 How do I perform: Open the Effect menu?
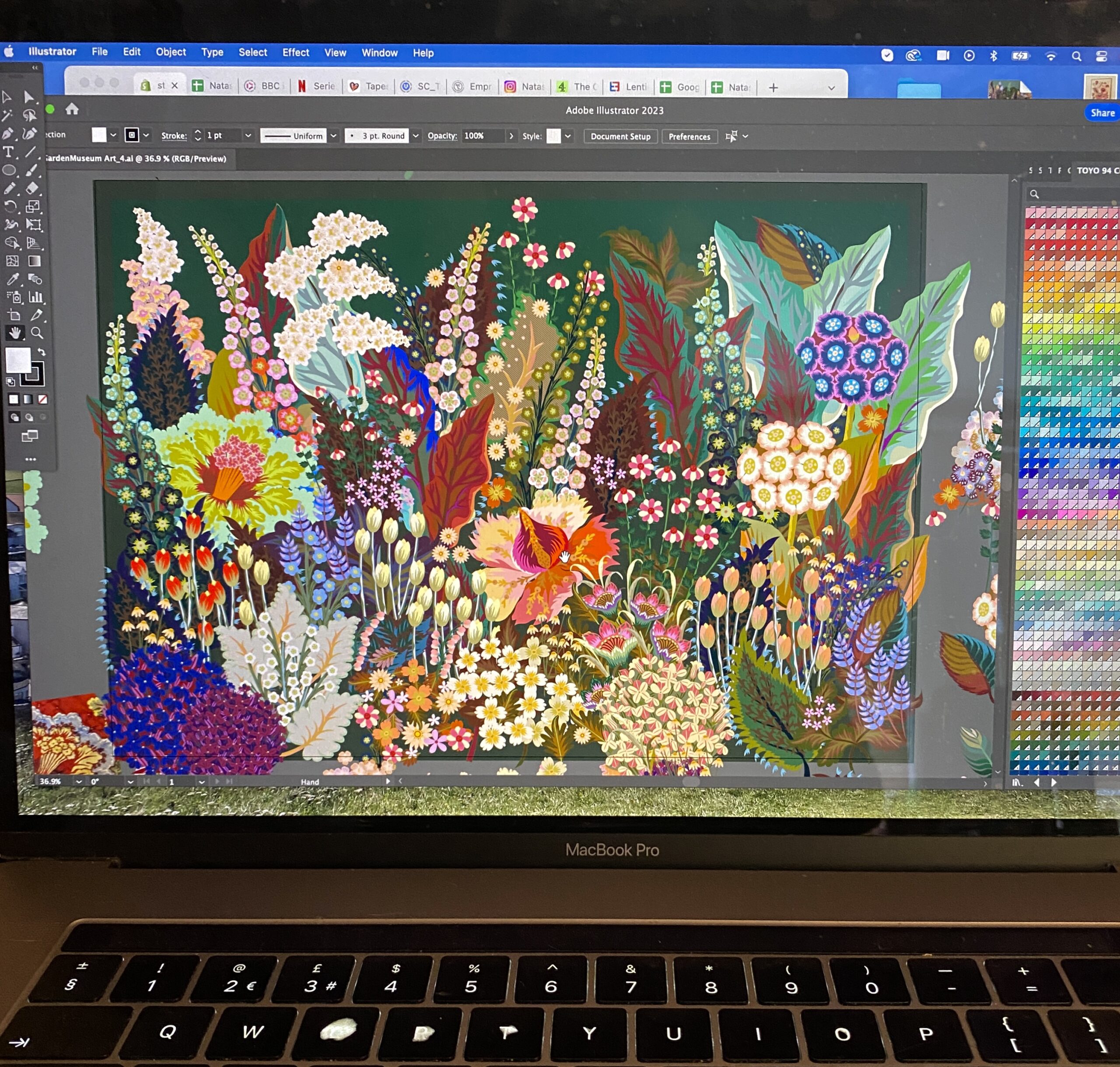(296, 52)
